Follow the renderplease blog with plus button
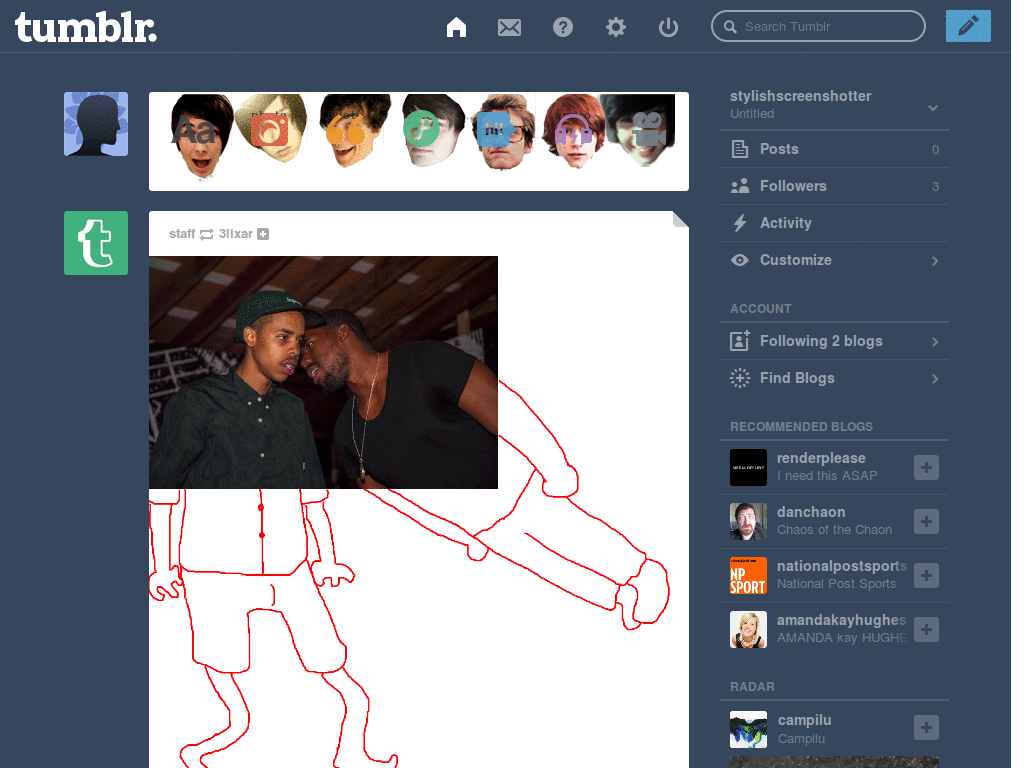 coord(926,467)
